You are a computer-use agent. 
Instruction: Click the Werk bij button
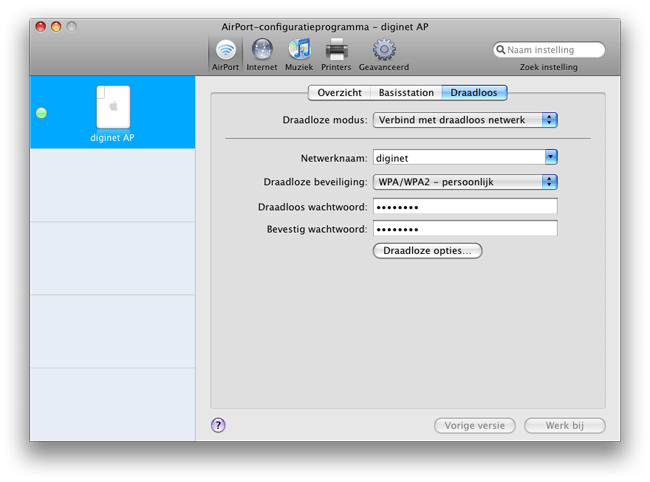(565, 425)
